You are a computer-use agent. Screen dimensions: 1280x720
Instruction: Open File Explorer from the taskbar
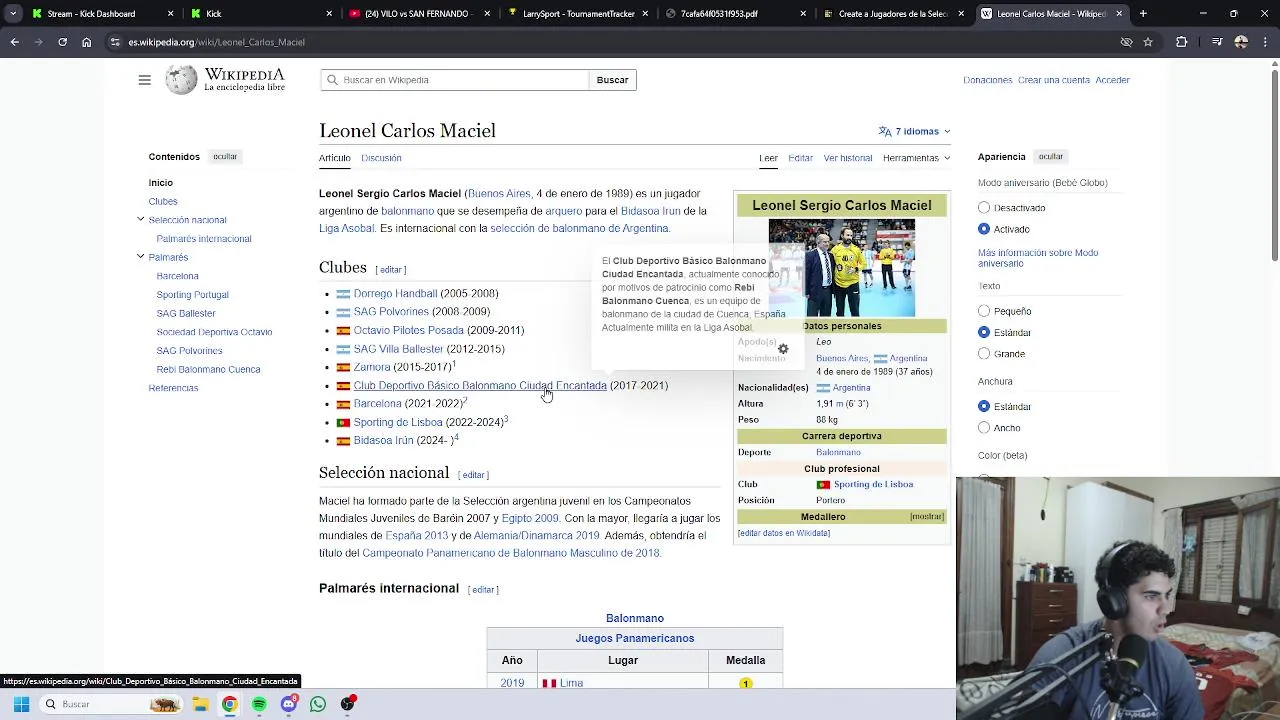pyautogui.click(x=200, y=704)
